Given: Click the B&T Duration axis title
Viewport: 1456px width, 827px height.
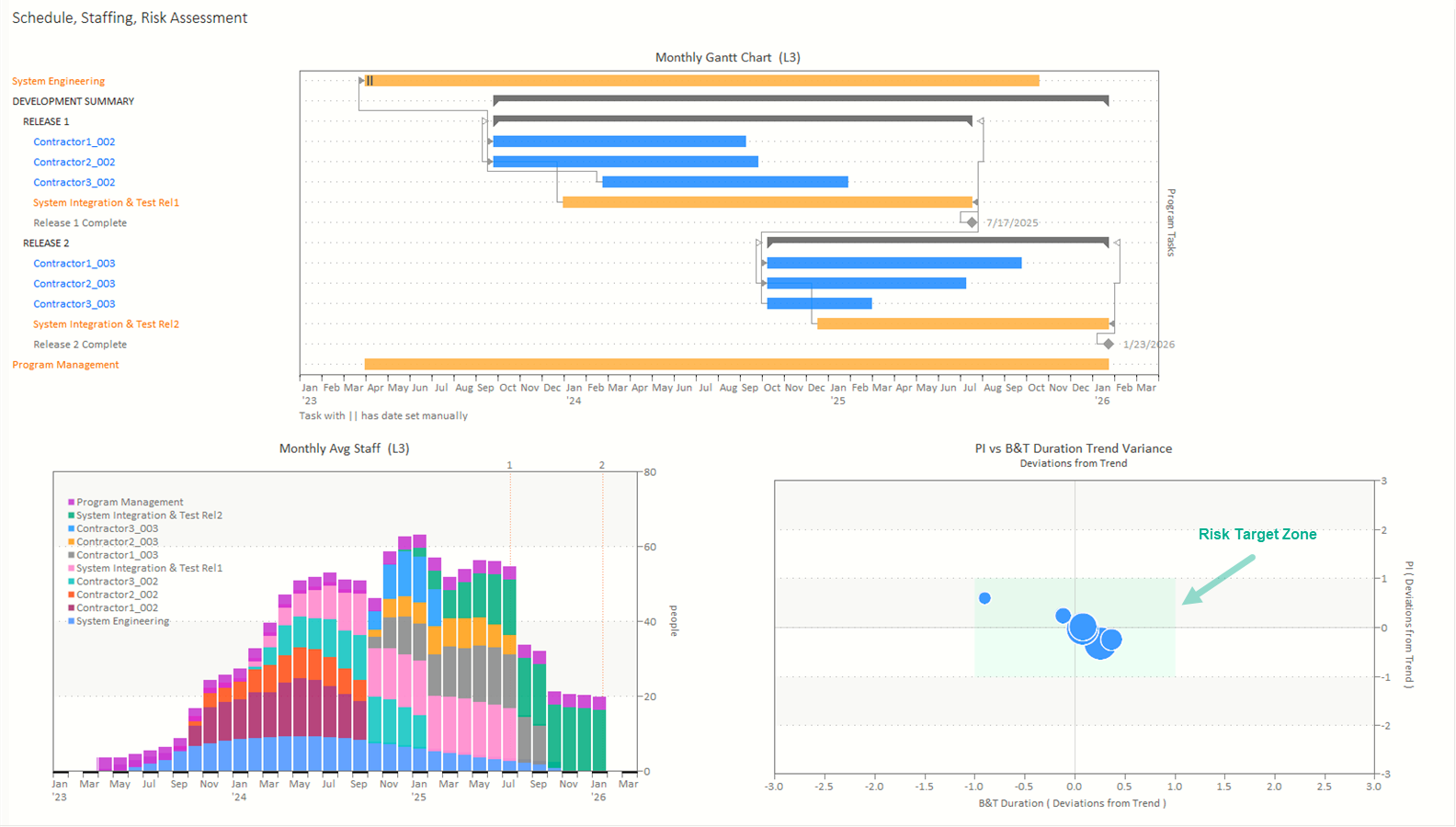Looking at the screenshot, I should point(1073,803).
